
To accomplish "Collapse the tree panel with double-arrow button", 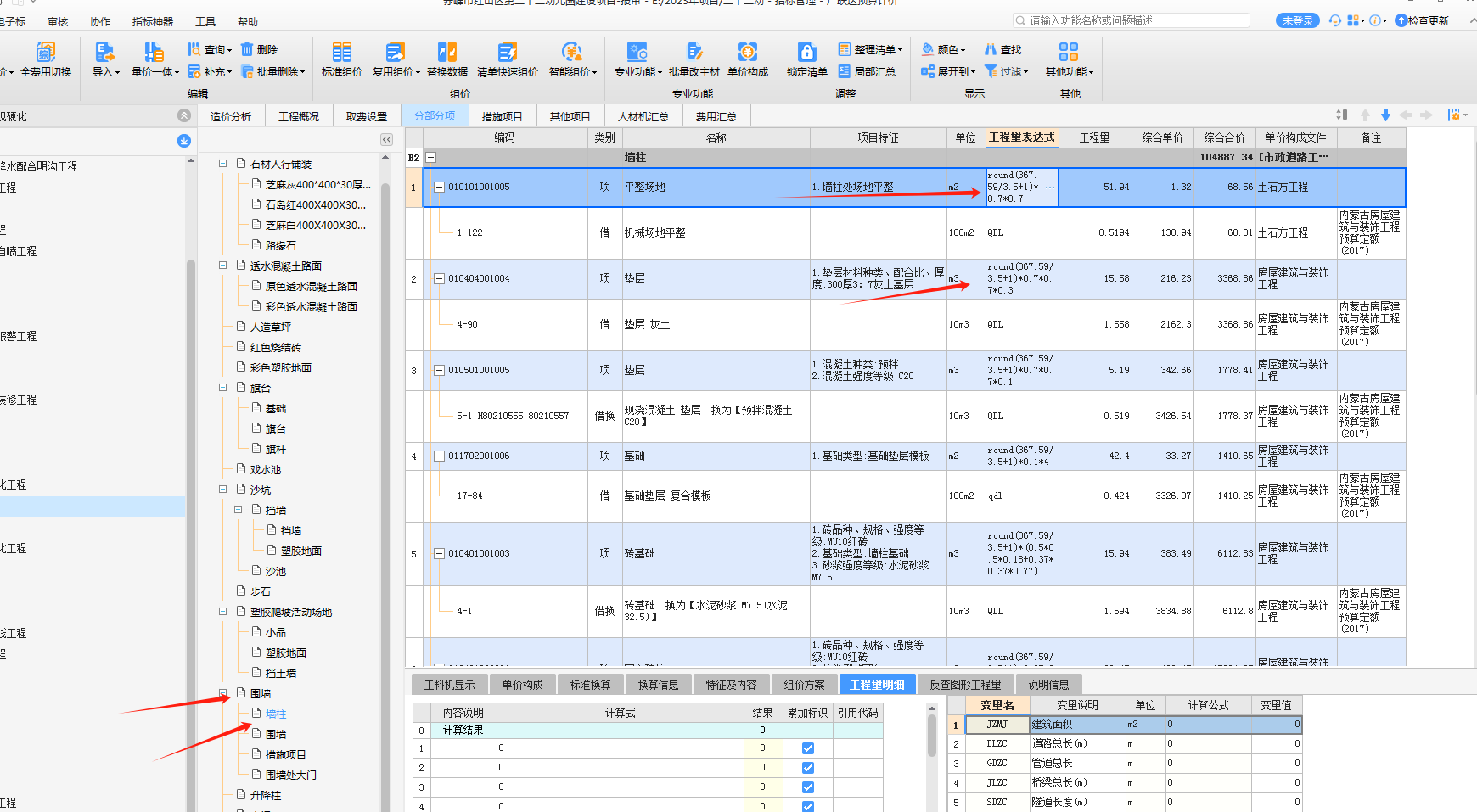I will (386, 140).
